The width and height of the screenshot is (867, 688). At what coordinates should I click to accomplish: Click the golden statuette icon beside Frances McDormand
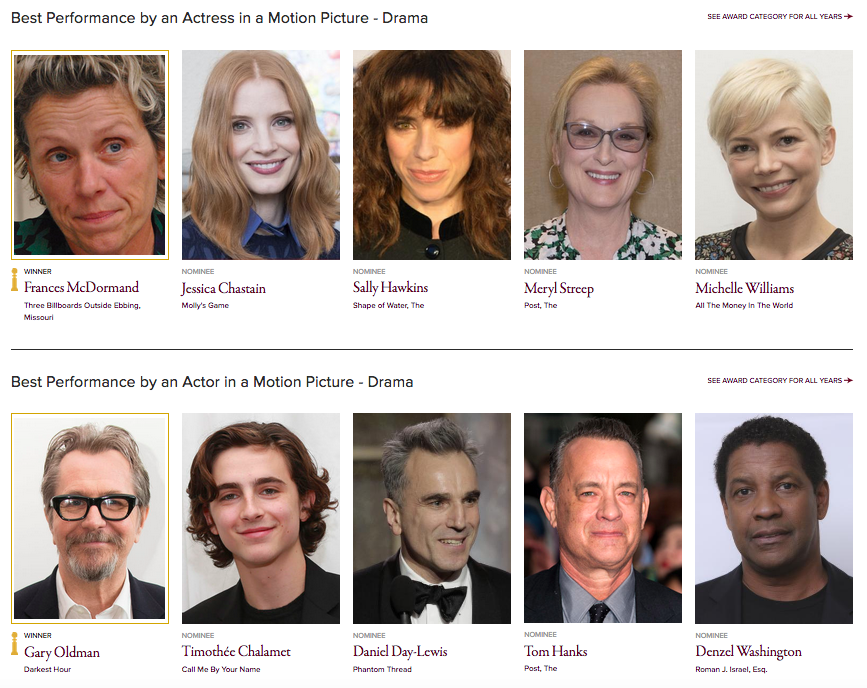tap(14, 279)
